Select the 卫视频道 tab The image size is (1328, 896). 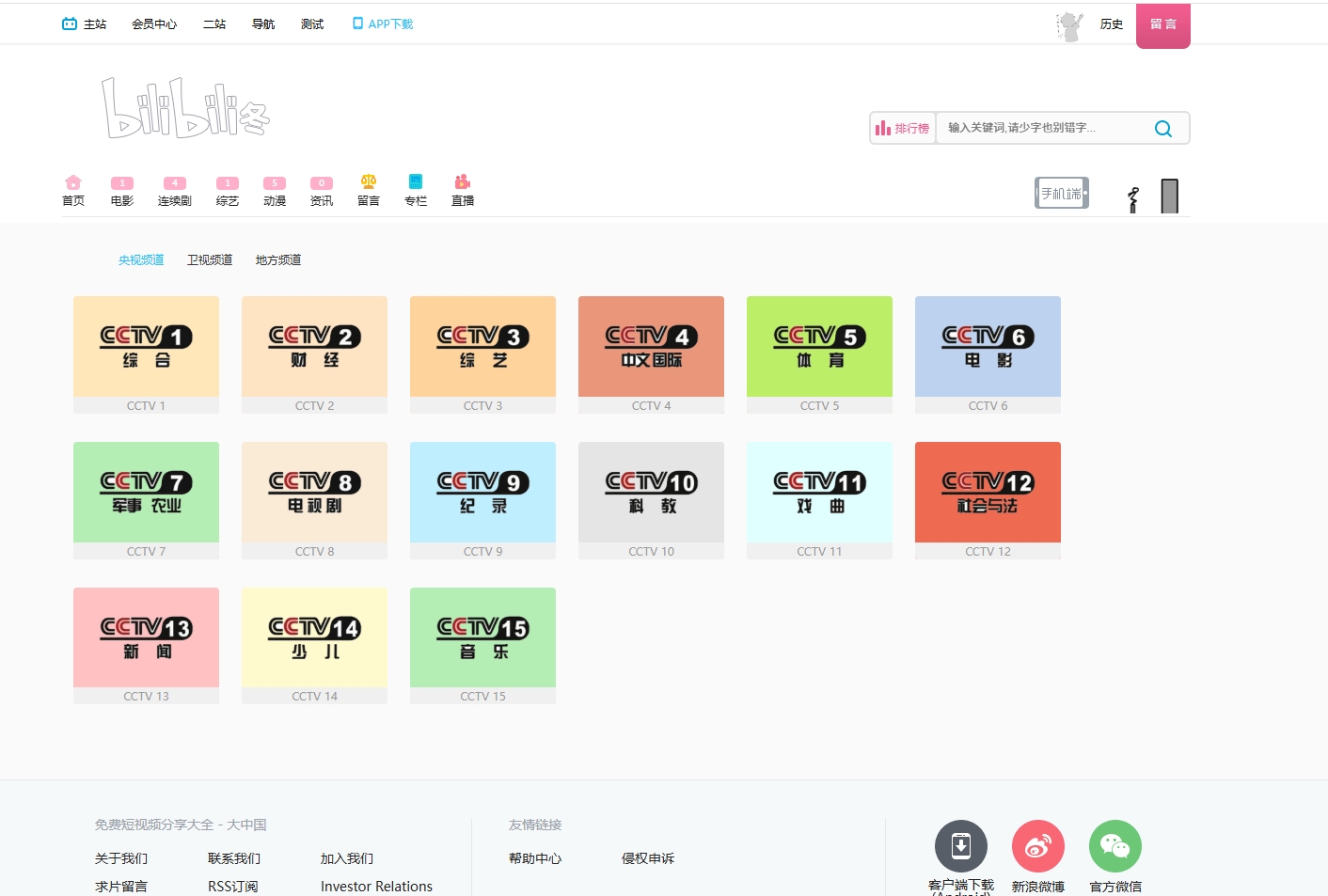point(210,260)
